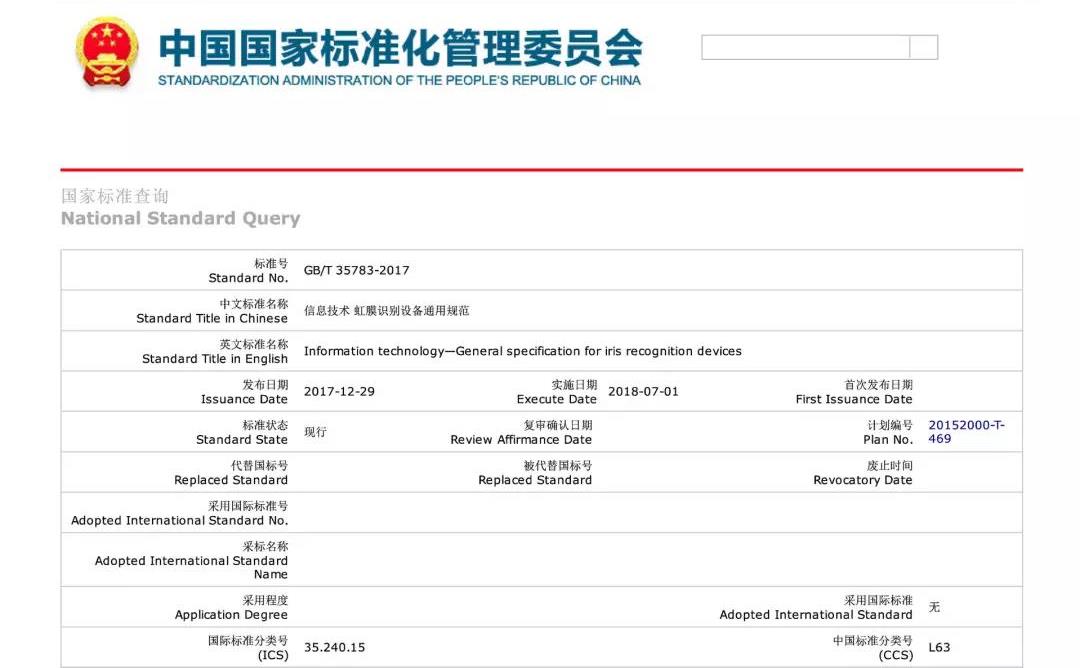
Task: Click the English title about iris recognition devices
Action: click(522, 351)
